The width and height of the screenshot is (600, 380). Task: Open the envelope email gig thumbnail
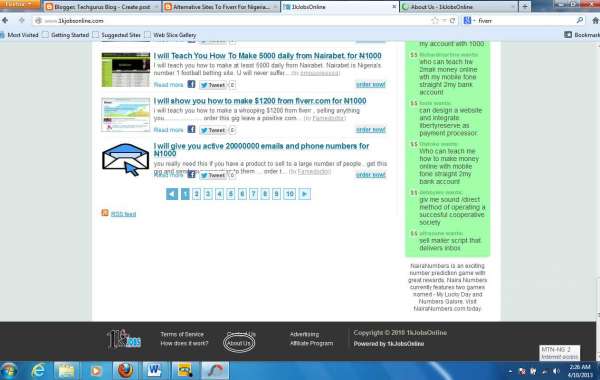pos(126,160)
